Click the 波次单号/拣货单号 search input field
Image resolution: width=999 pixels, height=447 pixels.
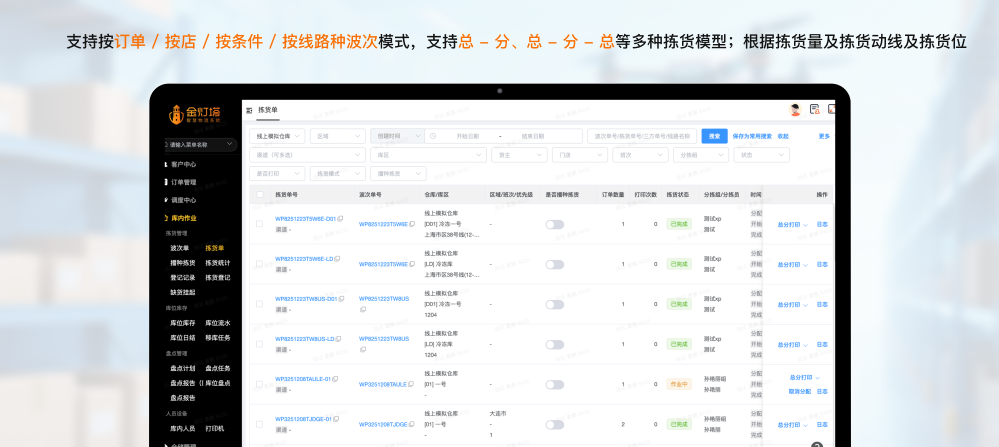click(x=640, y=136)
